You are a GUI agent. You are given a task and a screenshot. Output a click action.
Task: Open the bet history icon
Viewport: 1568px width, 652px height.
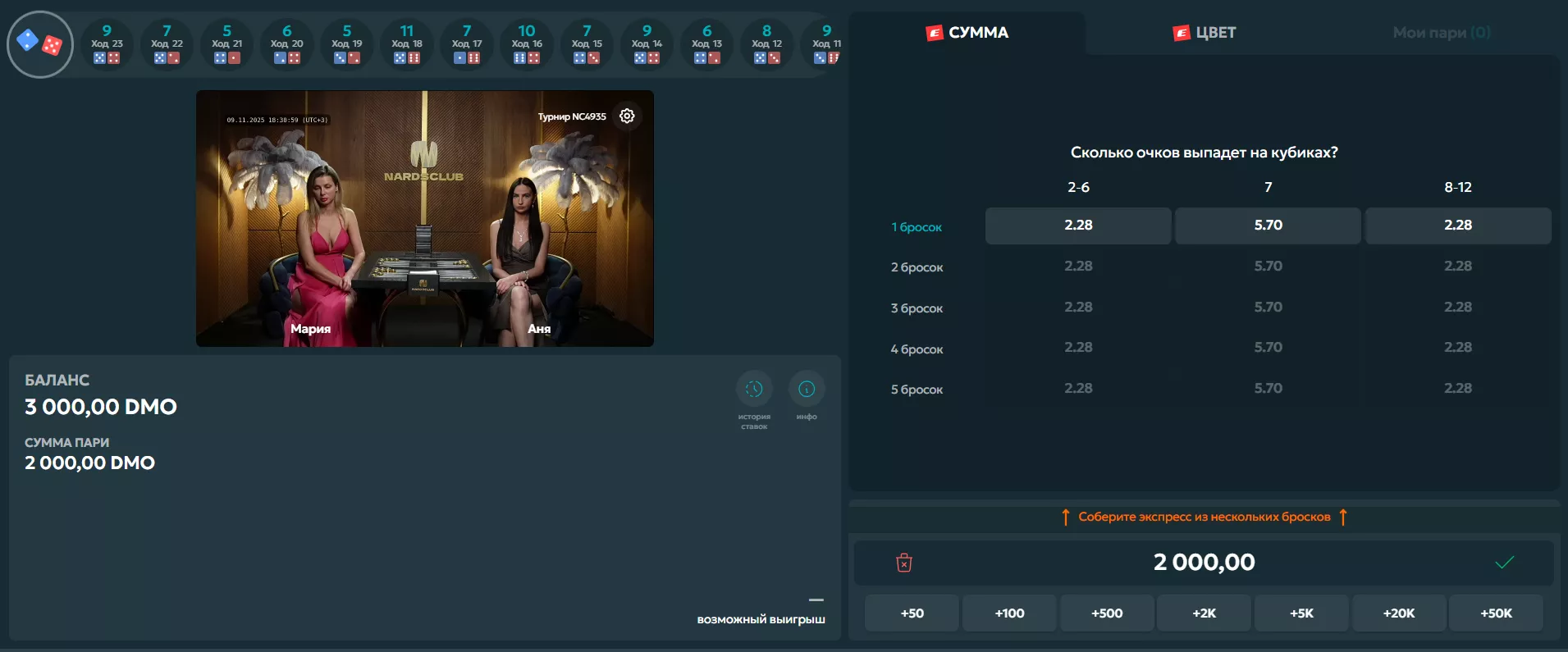pyautogui.click(x=753, y=389)
